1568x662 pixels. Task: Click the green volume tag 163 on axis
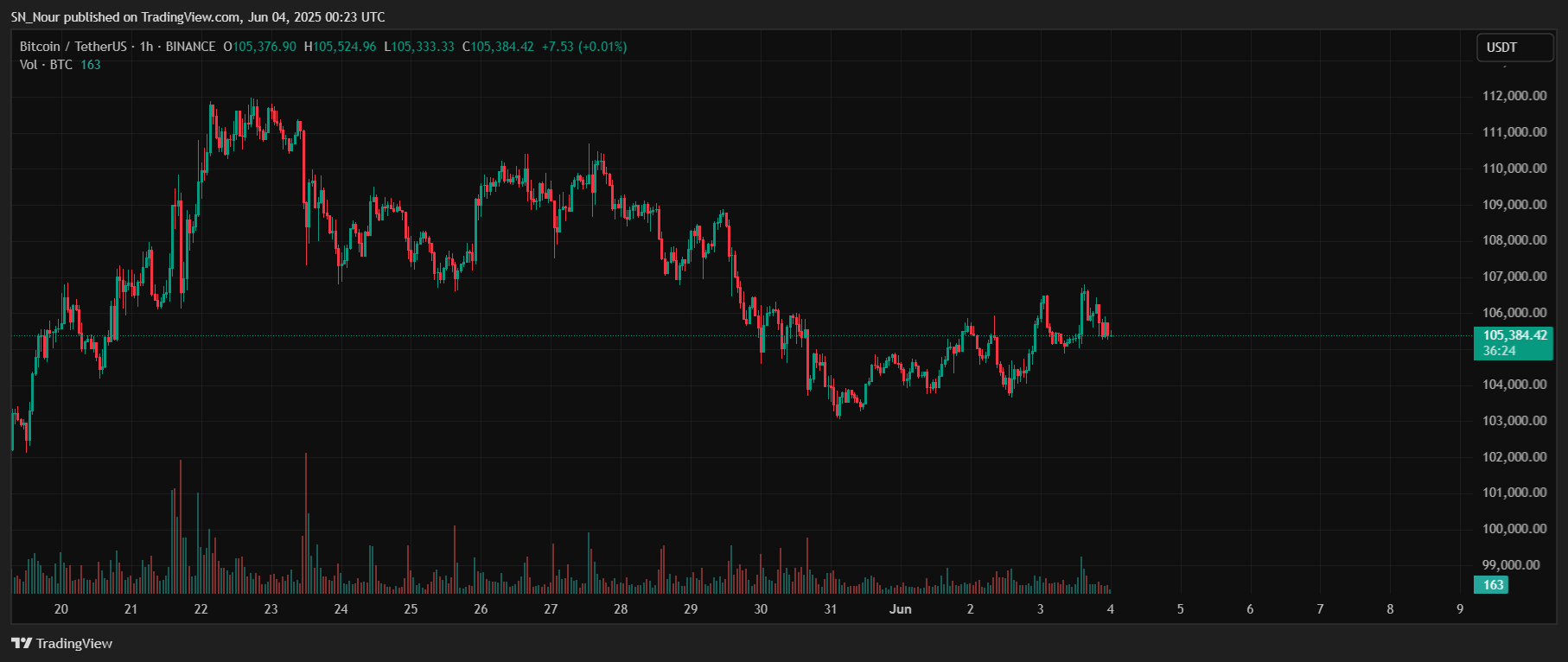pos(1493,585)
